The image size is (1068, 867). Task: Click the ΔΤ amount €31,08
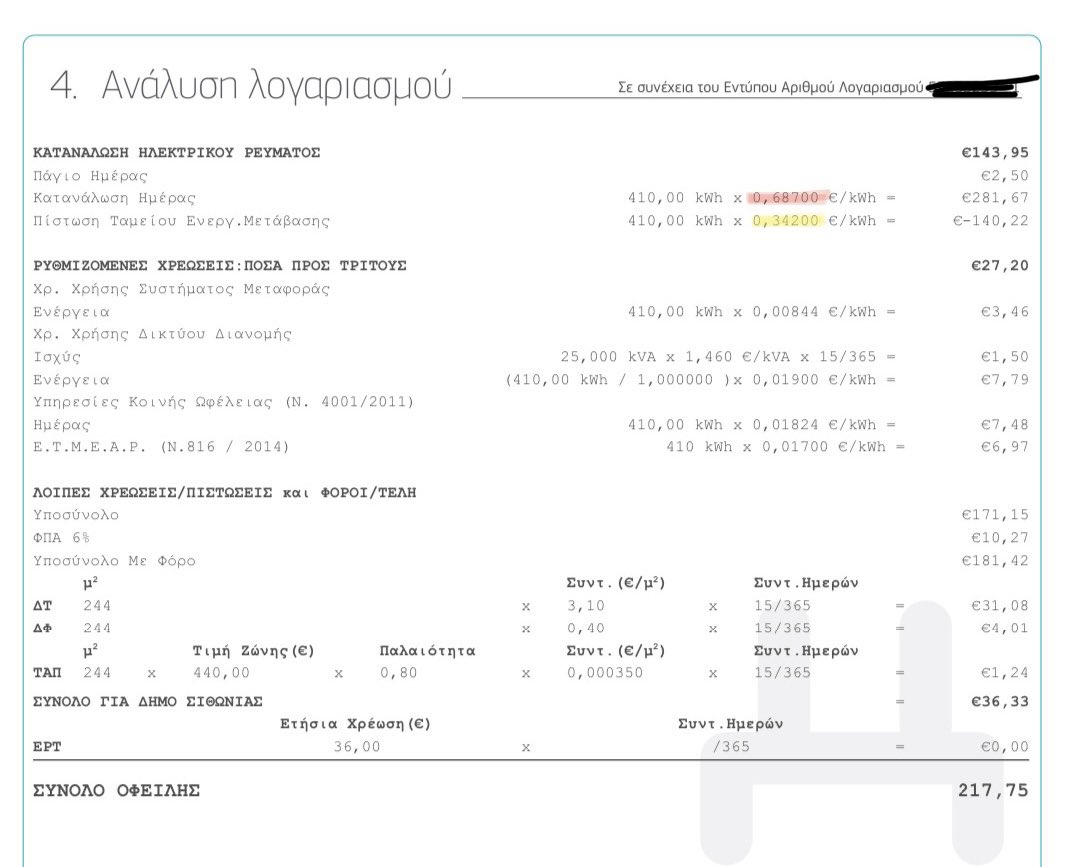pos(999,605)
